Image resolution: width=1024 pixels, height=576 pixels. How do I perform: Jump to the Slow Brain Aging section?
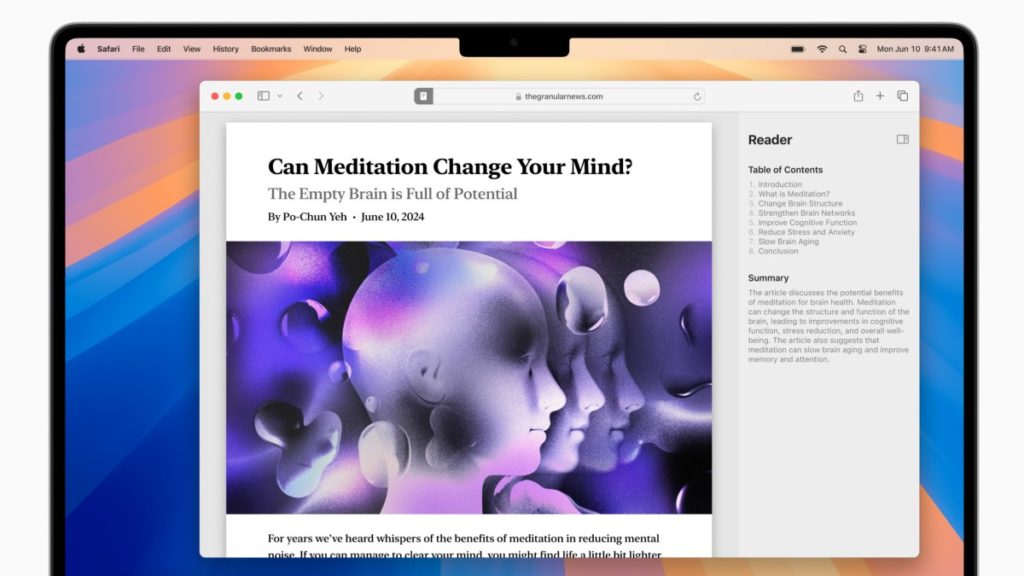[788, 241]
